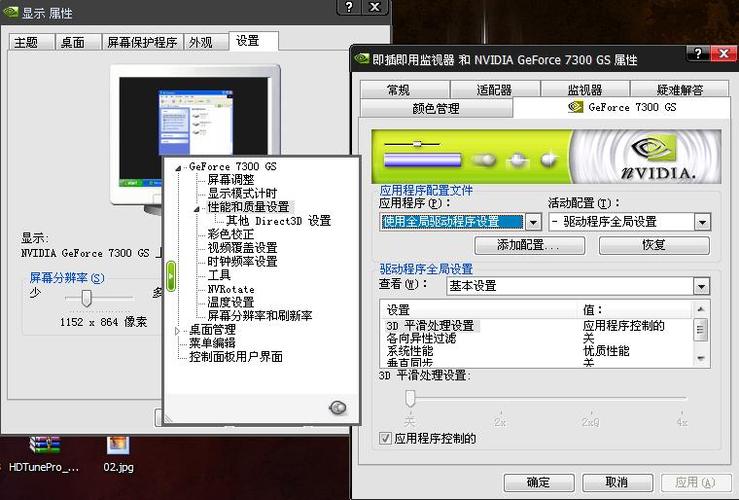This screenshot has width=739, height=500.
Task: Click the NVIDIA logo on the green banner
Action: point(657,156)
